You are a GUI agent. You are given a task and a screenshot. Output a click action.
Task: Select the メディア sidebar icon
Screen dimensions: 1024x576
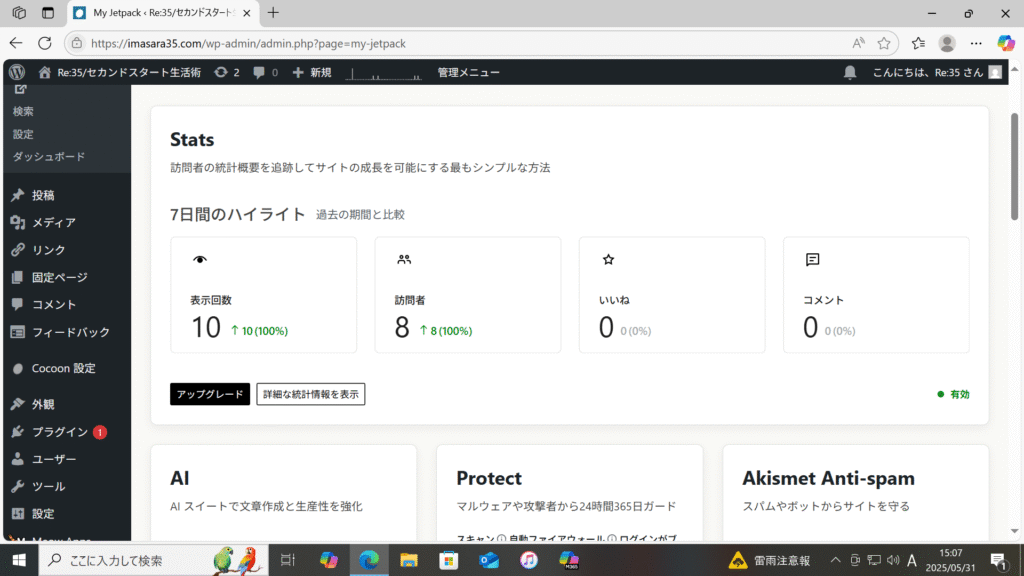pyautogui.click(x=18, y=223)
